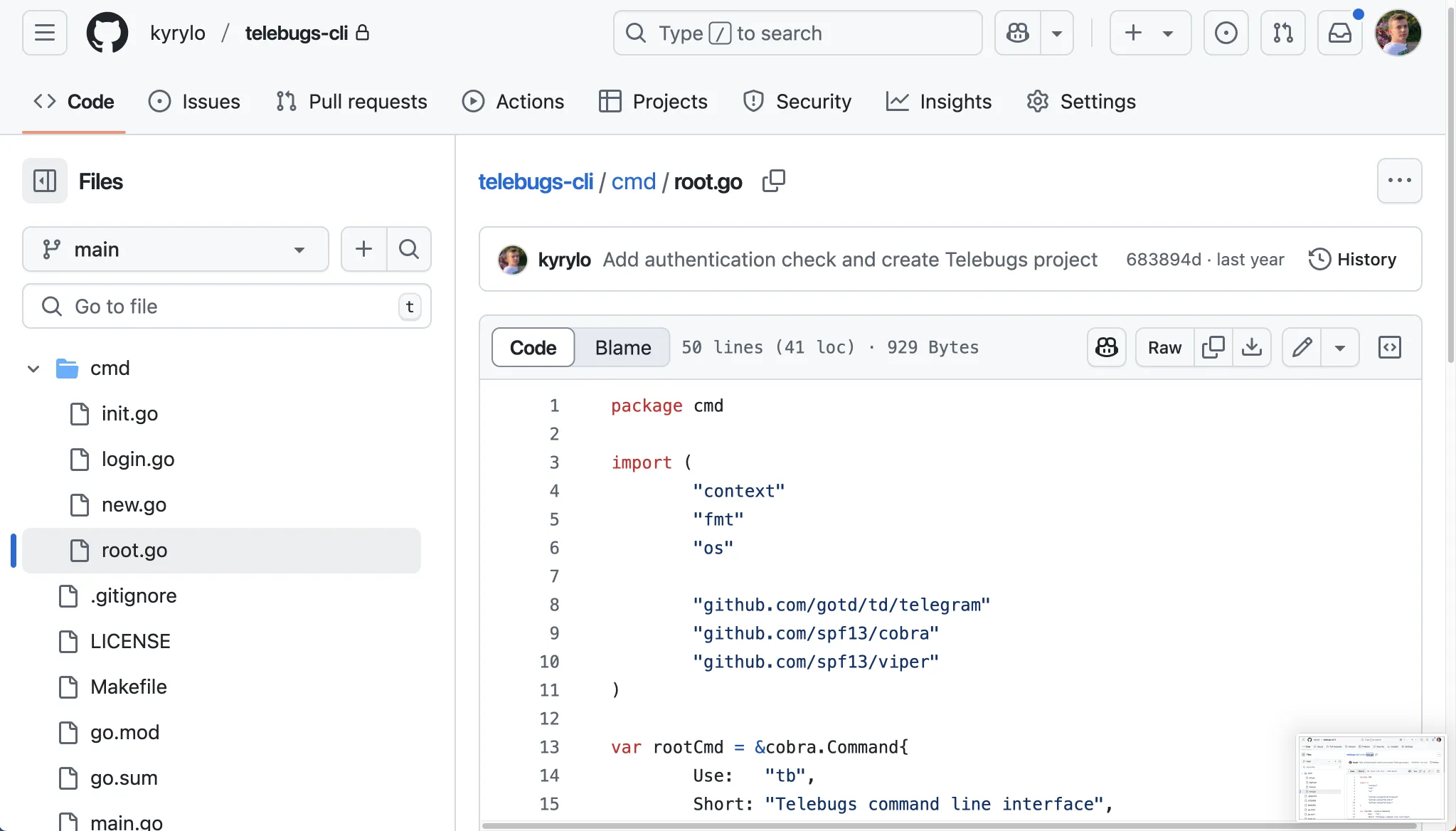Open Raw file view
Image resolution: width=1456 pixels, height=831 pixels.
click(x=1164, y=347)
